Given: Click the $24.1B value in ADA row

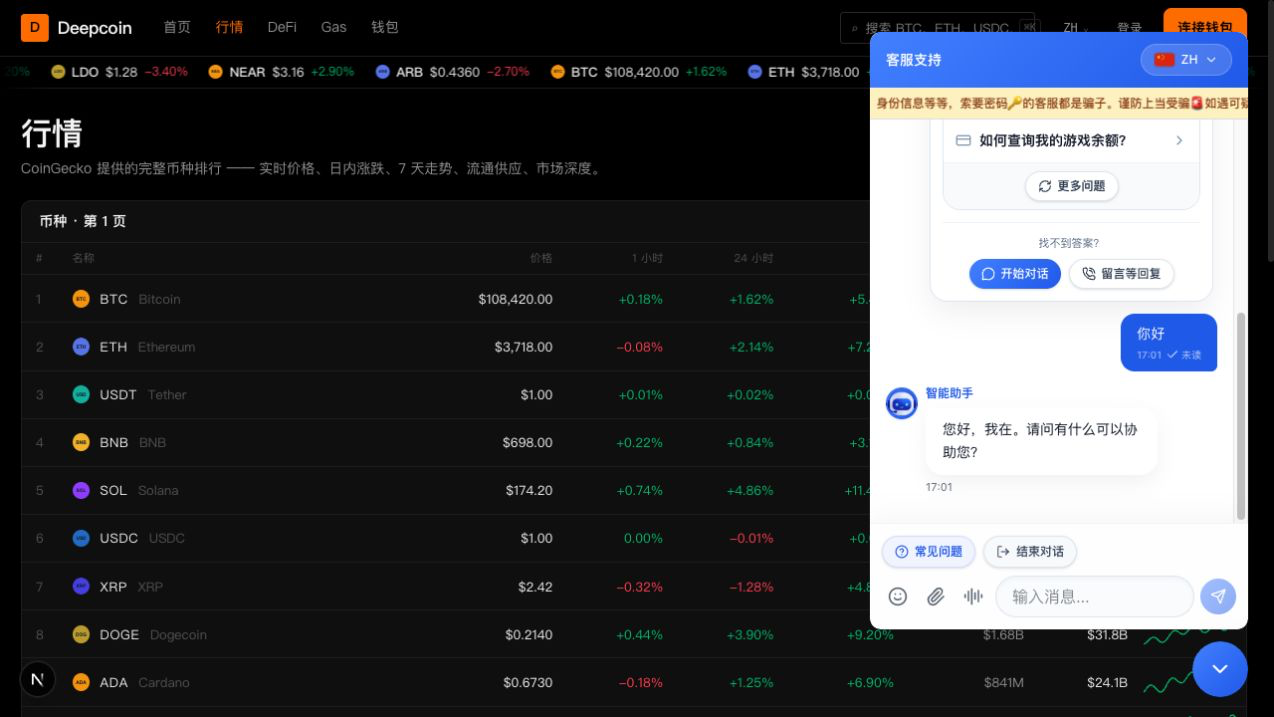Looking at the screenshot, I should pos(1107,682).
